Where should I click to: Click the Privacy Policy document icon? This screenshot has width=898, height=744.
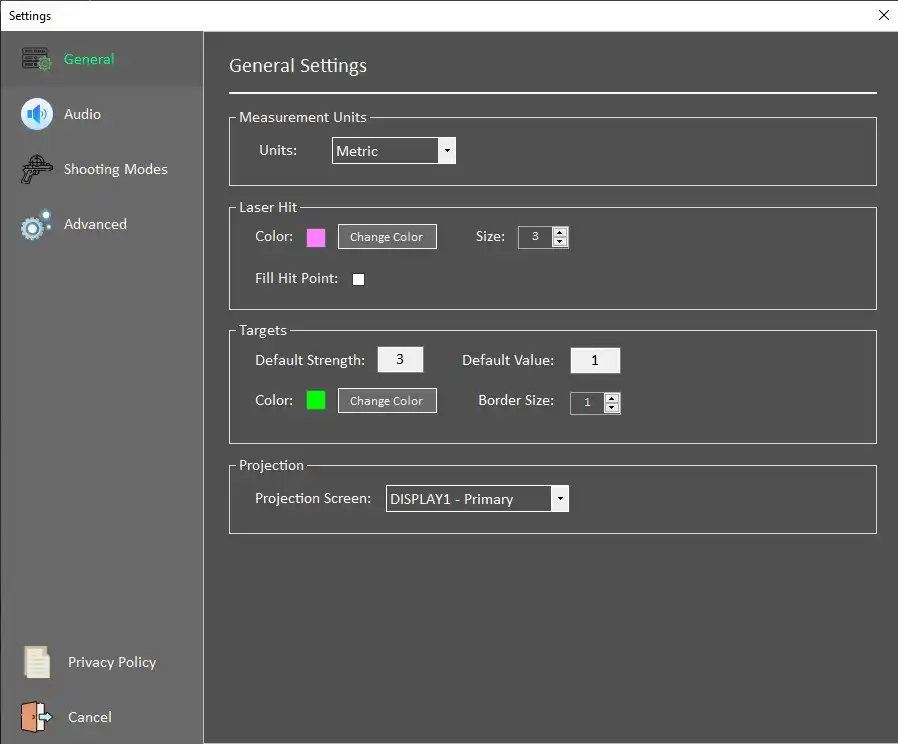[x=37, y=662]
